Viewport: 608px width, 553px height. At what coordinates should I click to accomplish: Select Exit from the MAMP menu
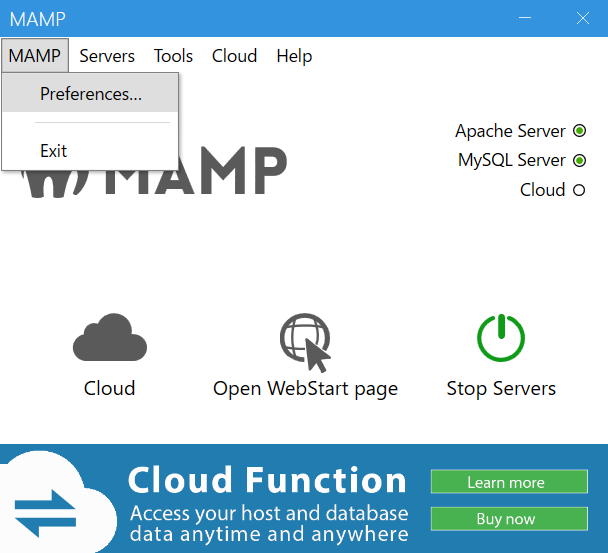[54, 151]
